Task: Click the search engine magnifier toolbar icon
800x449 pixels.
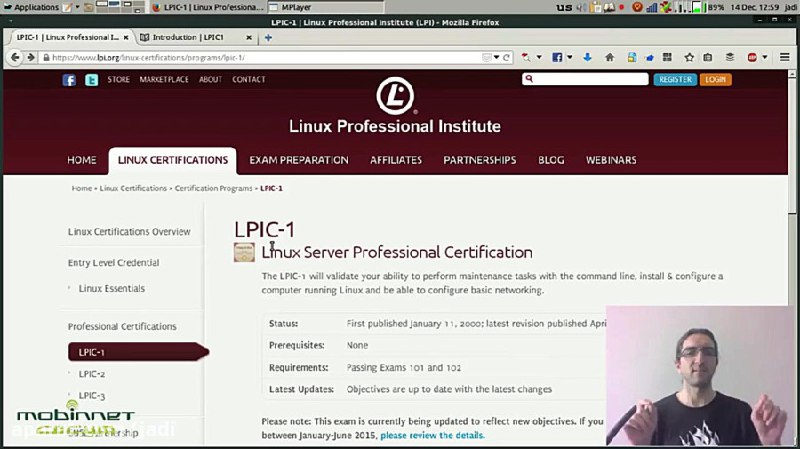Action: click(x=526, y=58)
